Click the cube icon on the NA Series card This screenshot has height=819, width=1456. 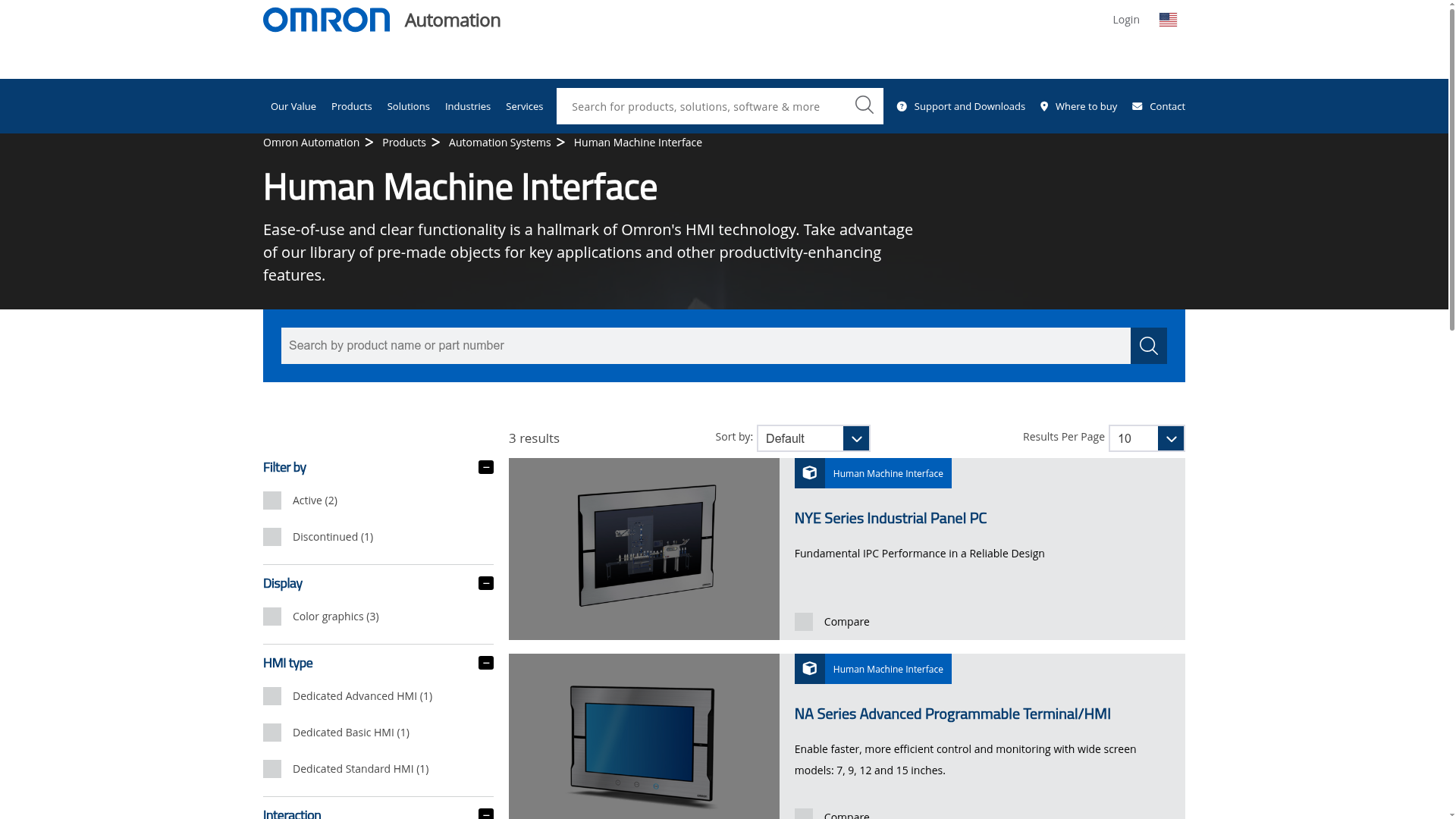810,669
